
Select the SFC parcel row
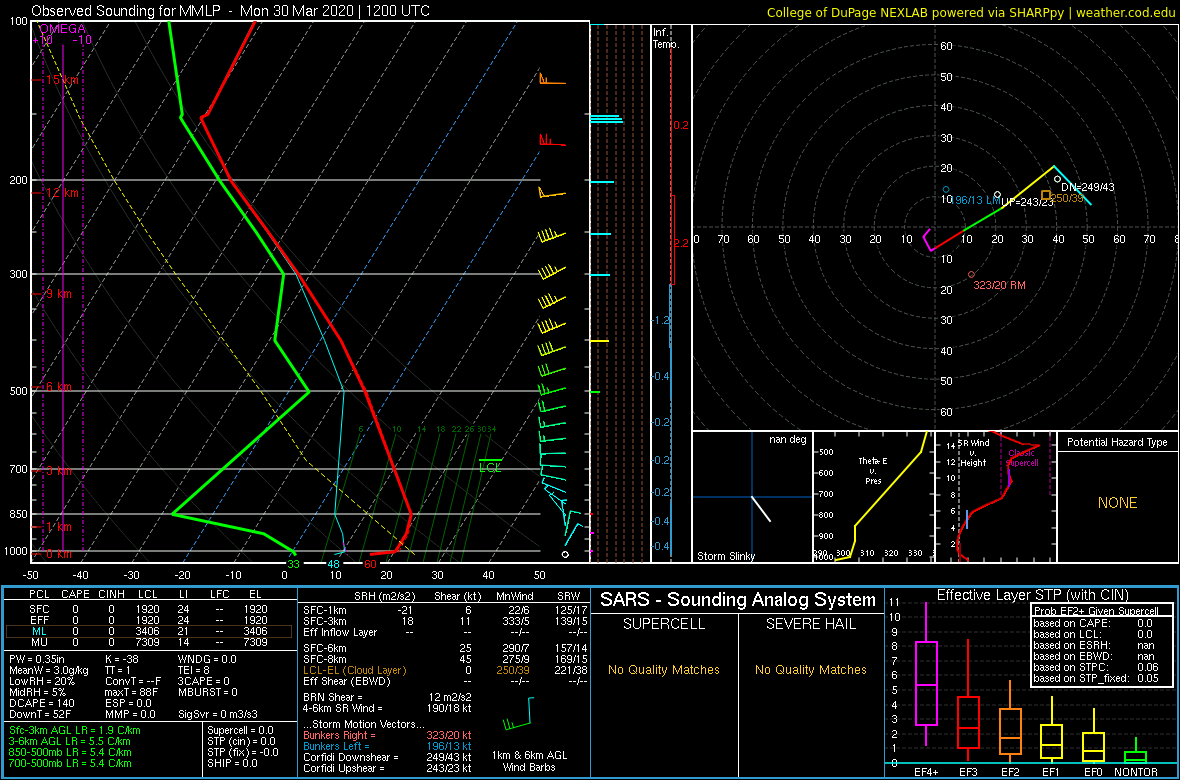(149, 608)
